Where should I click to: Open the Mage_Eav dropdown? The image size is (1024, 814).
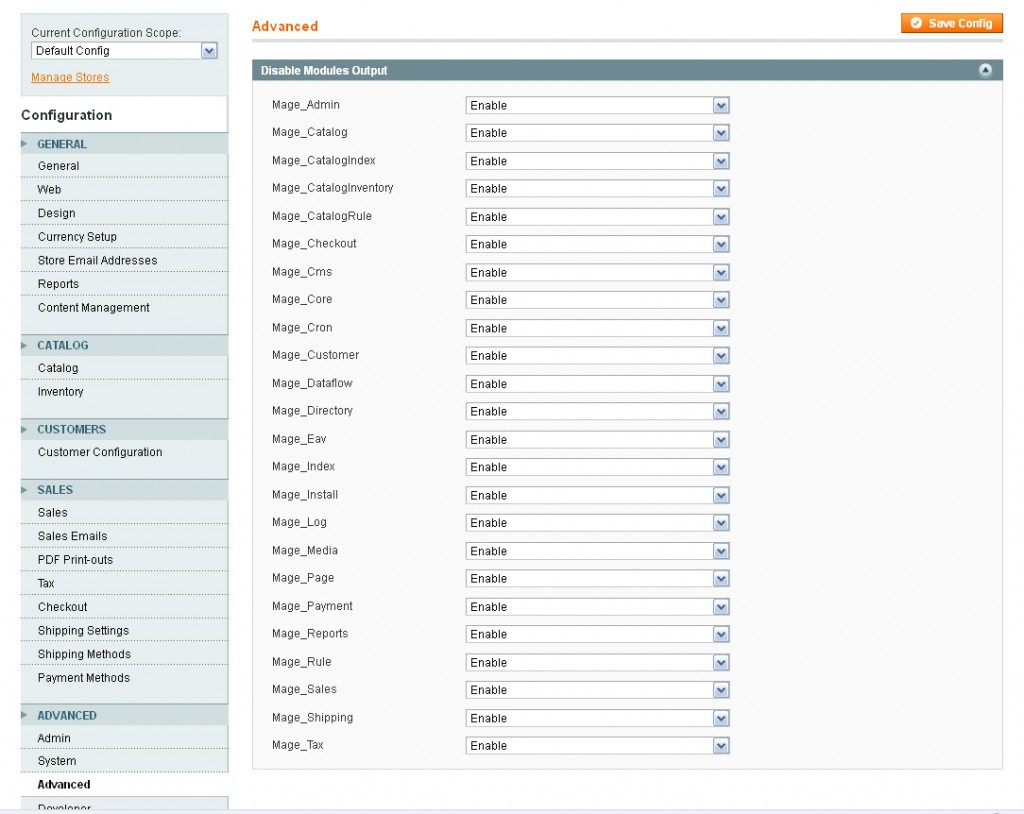click(597, 440)
